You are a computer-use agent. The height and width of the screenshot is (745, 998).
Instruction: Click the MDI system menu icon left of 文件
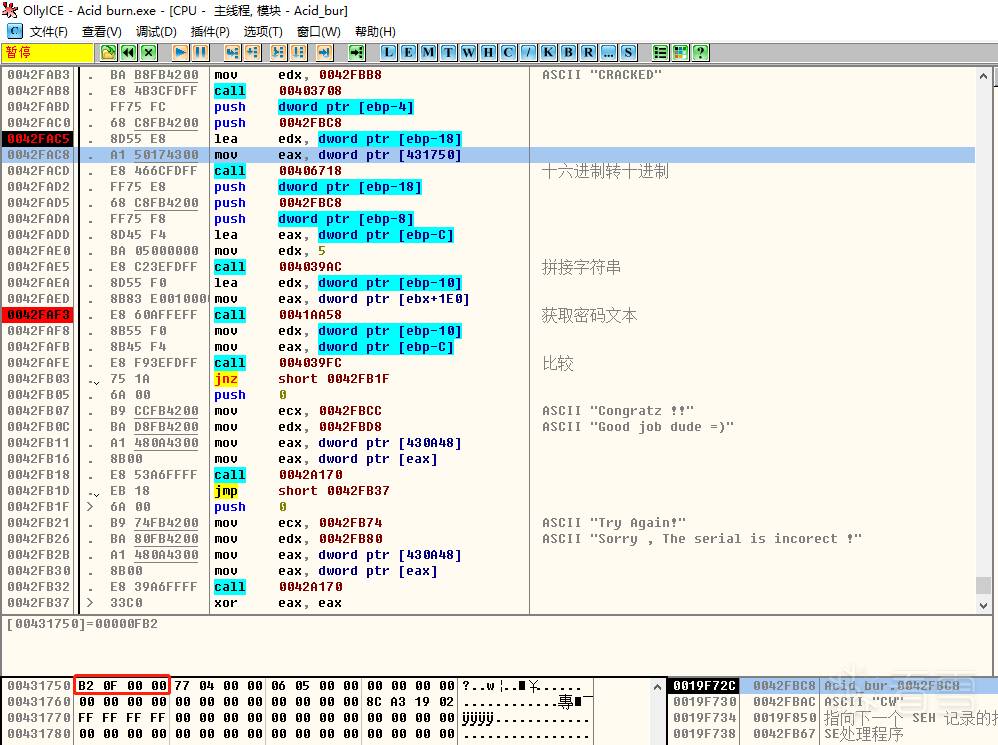[15, 31]
